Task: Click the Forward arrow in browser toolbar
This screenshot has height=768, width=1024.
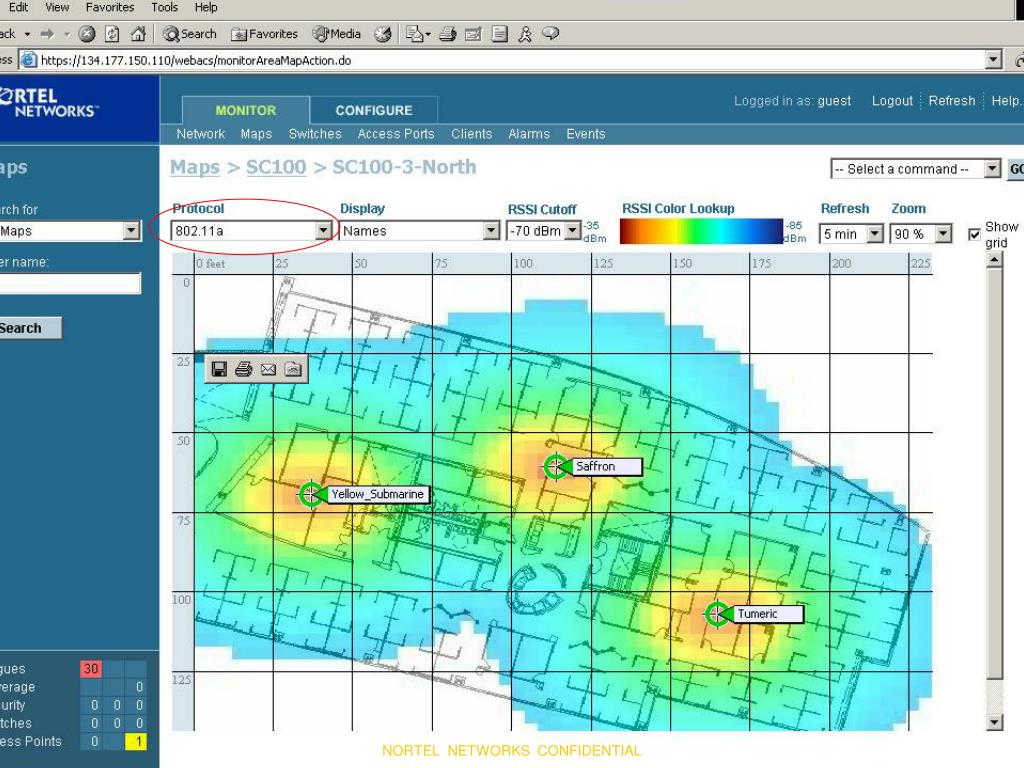Action: coord(48,34)
